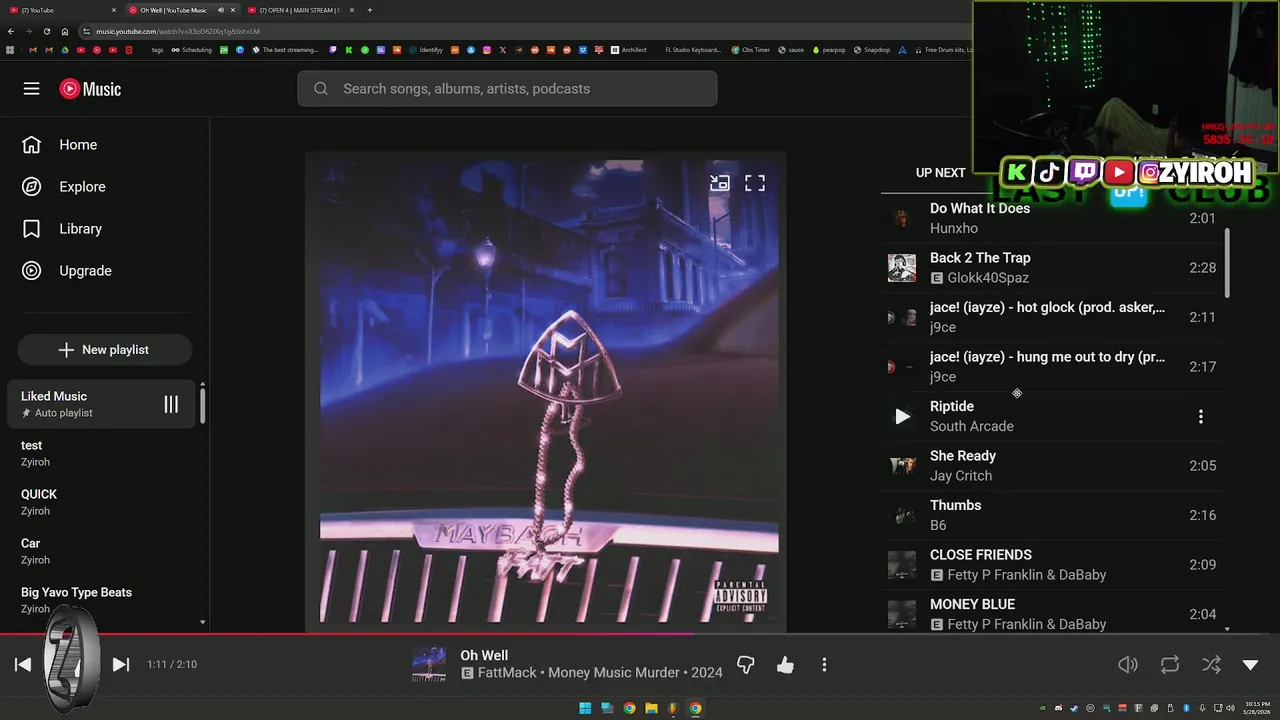This screenshot has width=1280, height=720.
Task: Open the hamburger guide menu
Action: pos(31,89)
